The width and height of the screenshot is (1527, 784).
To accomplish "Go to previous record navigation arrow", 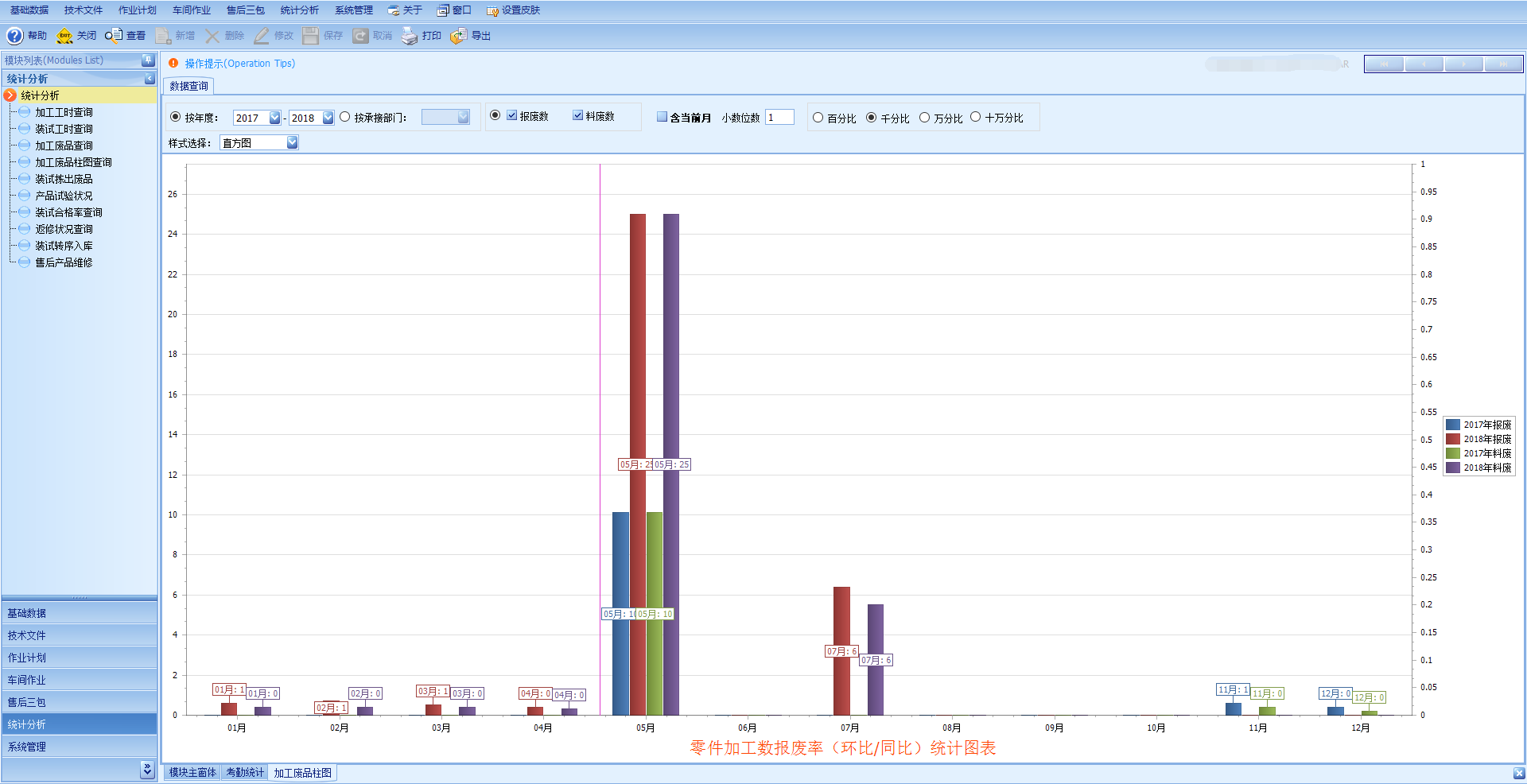I will point(1424,64).
